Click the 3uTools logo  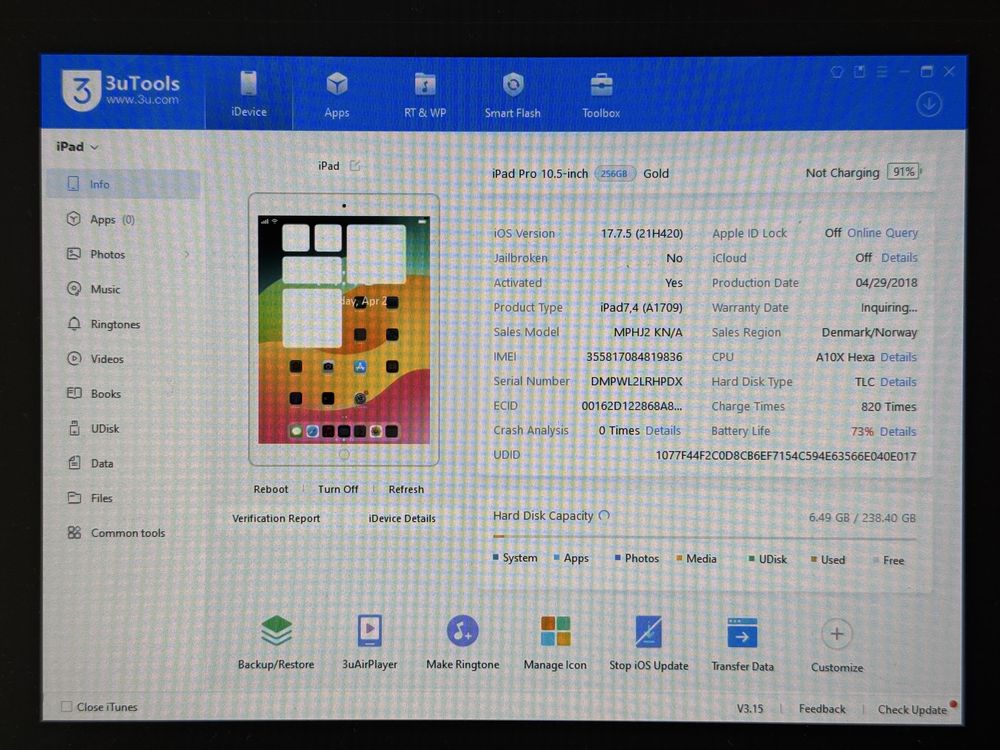coord(120,91)
